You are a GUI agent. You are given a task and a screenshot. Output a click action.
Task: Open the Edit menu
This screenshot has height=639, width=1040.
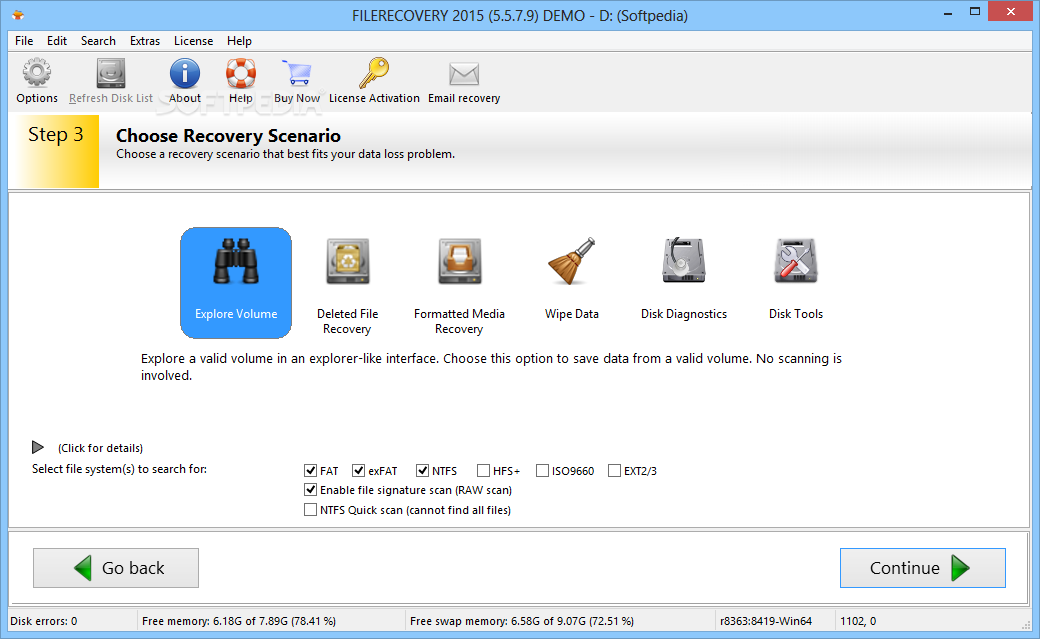pyautogui.click(x=56, y=40)
